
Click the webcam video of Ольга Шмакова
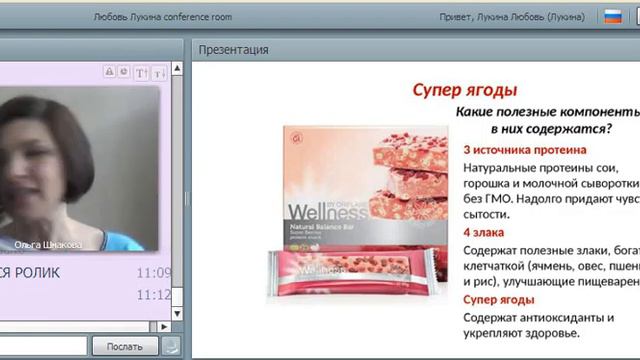78,168
